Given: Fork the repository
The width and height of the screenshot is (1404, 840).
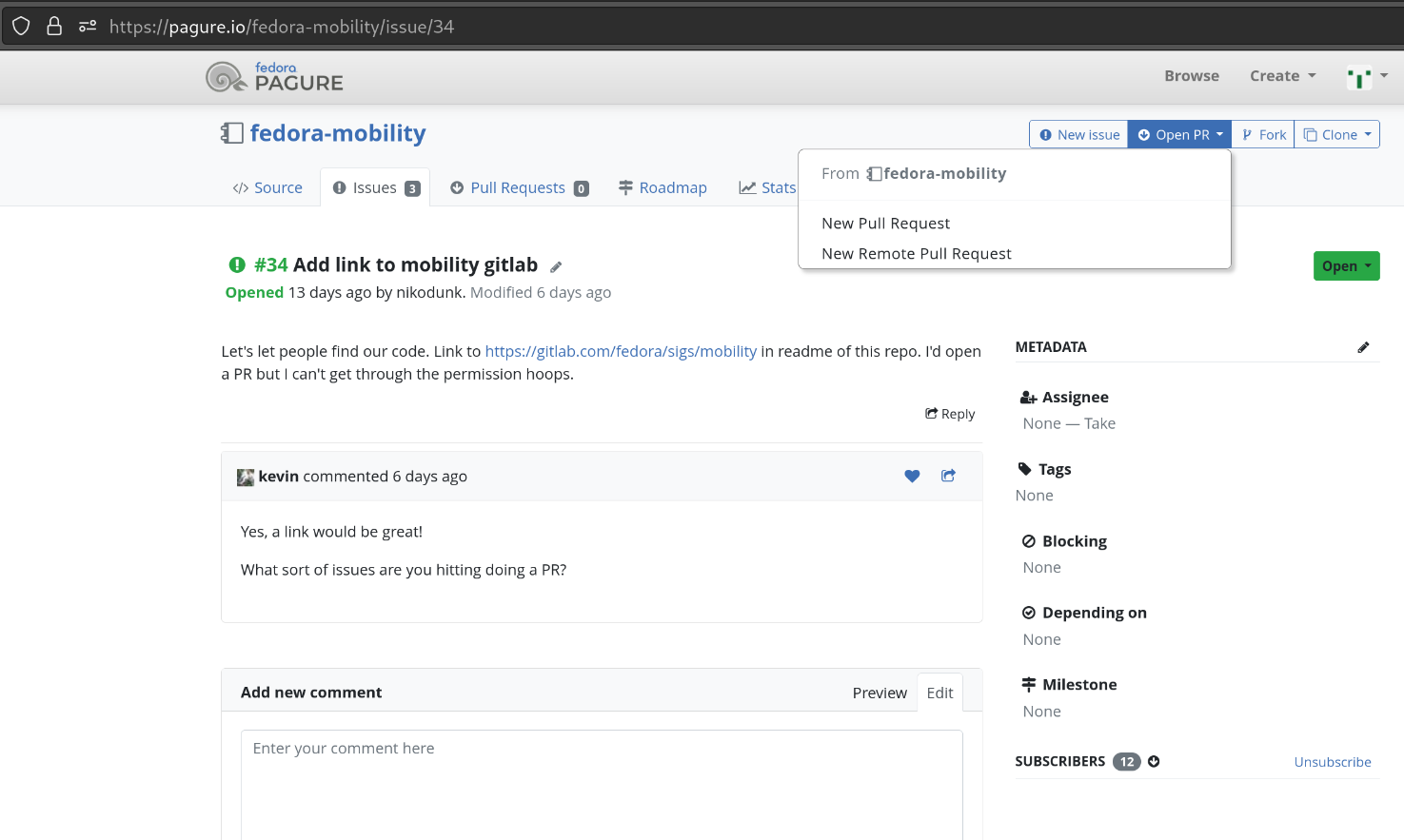Looking at the screenshot, I should pyautogui.click(x=1263, y=134).
